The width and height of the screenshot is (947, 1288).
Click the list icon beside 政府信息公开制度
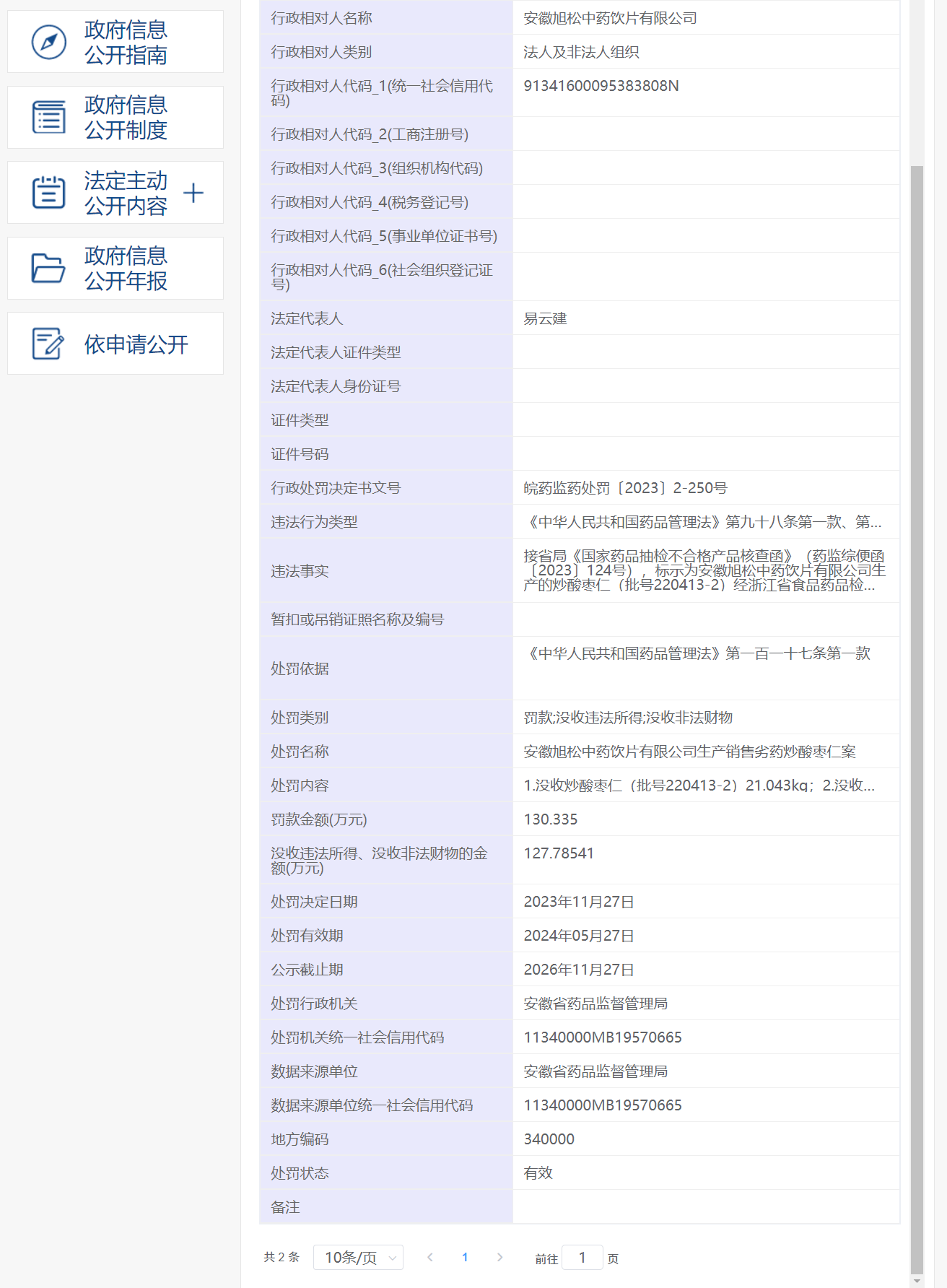(49, 117)
